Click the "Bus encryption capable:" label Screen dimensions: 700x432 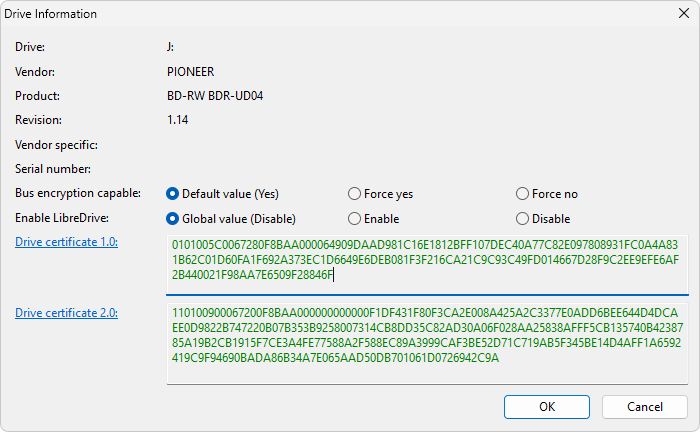[x=78, y=194]
